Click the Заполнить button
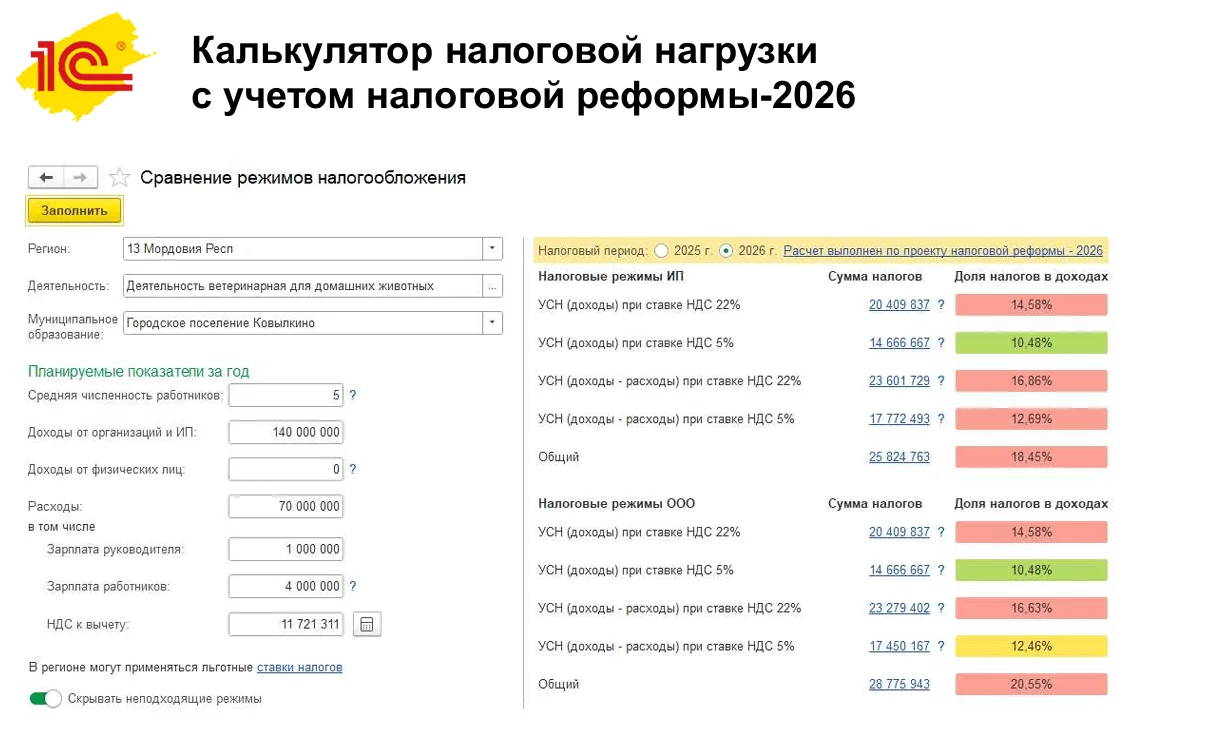The height and width of the screenshot is (749, 1220). (74, 211)
